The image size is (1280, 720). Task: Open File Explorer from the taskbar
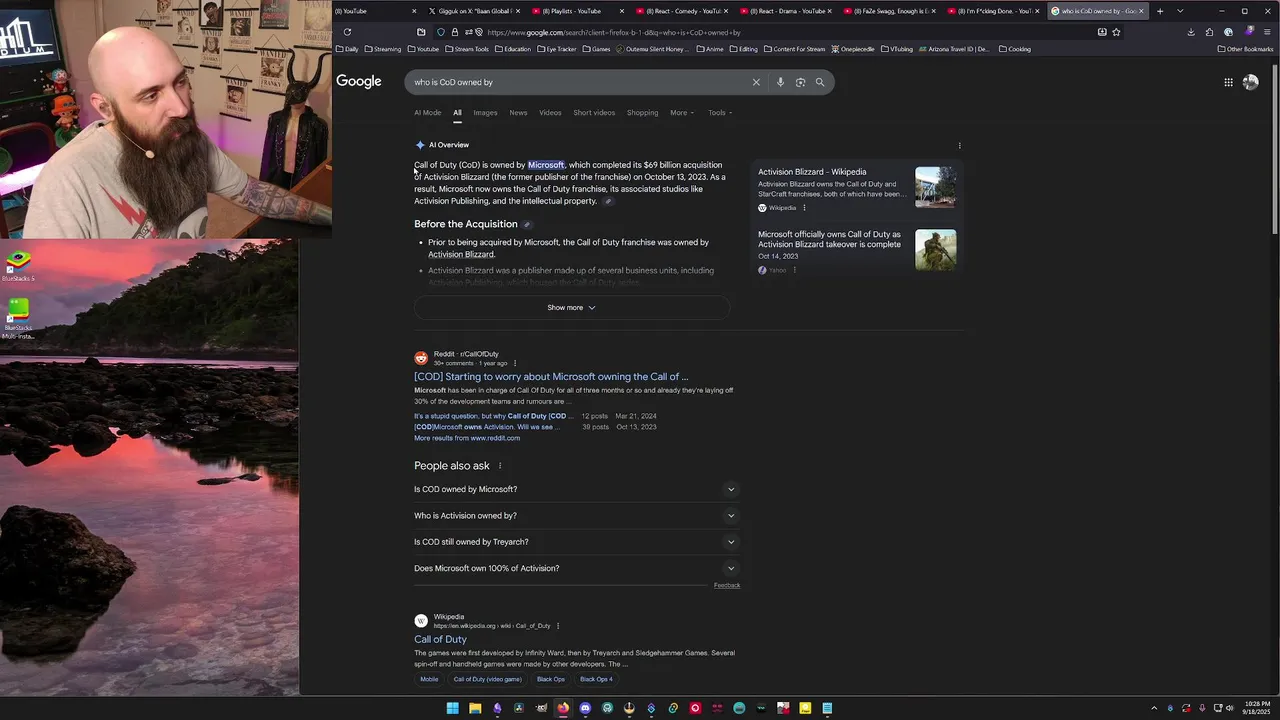[x=475, y=708]
